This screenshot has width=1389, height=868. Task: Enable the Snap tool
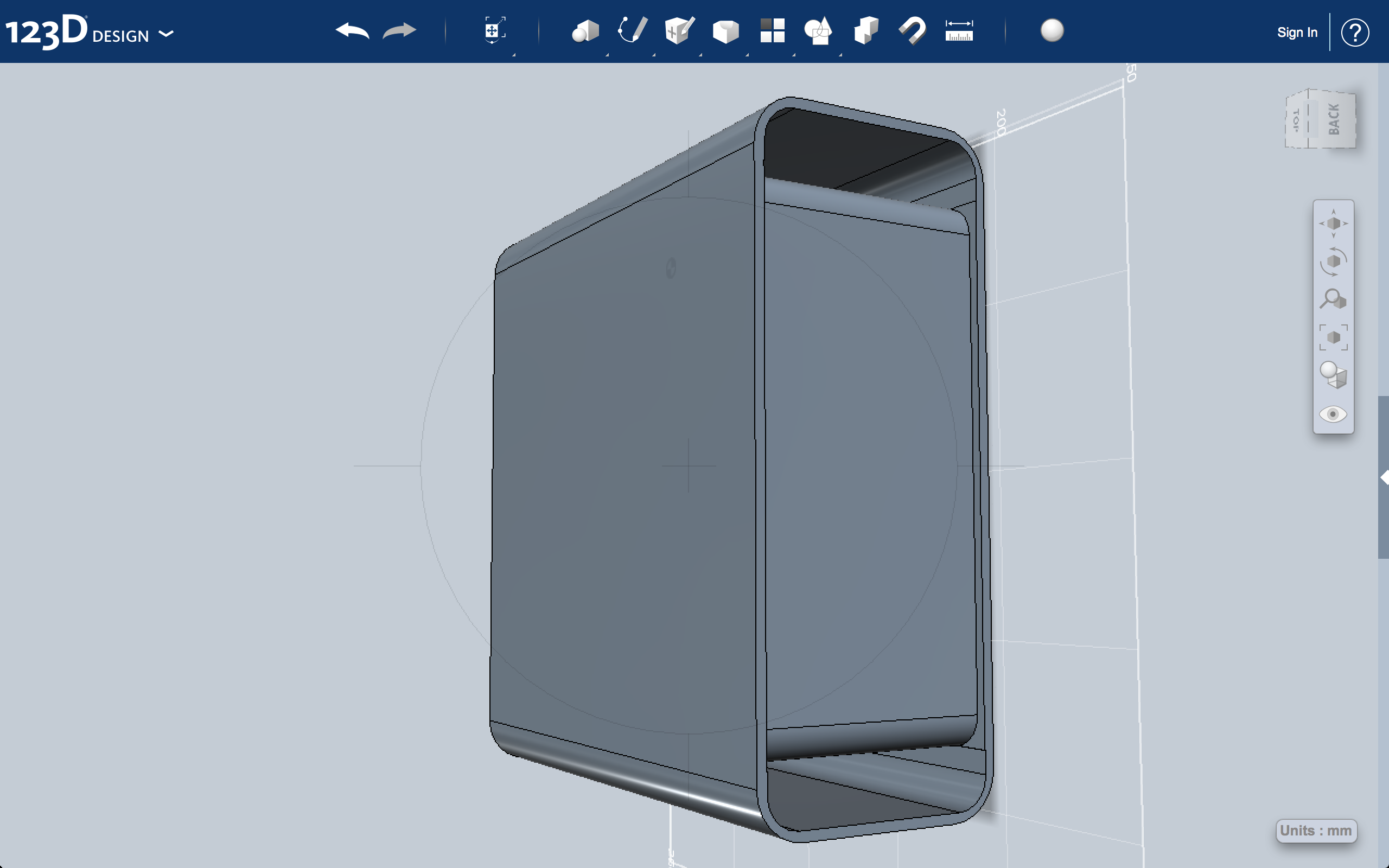tap(913, 31)
